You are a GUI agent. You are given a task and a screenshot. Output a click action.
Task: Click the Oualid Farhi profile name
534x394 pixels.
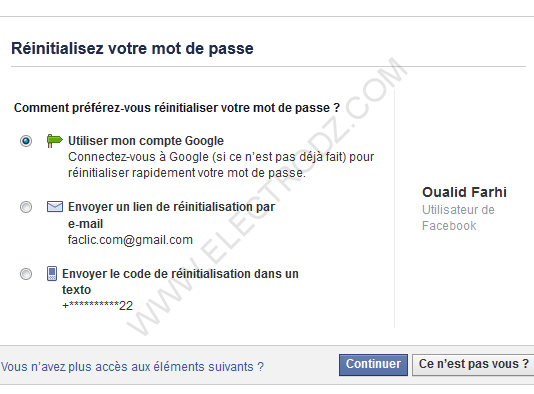(x=465, y=192)
